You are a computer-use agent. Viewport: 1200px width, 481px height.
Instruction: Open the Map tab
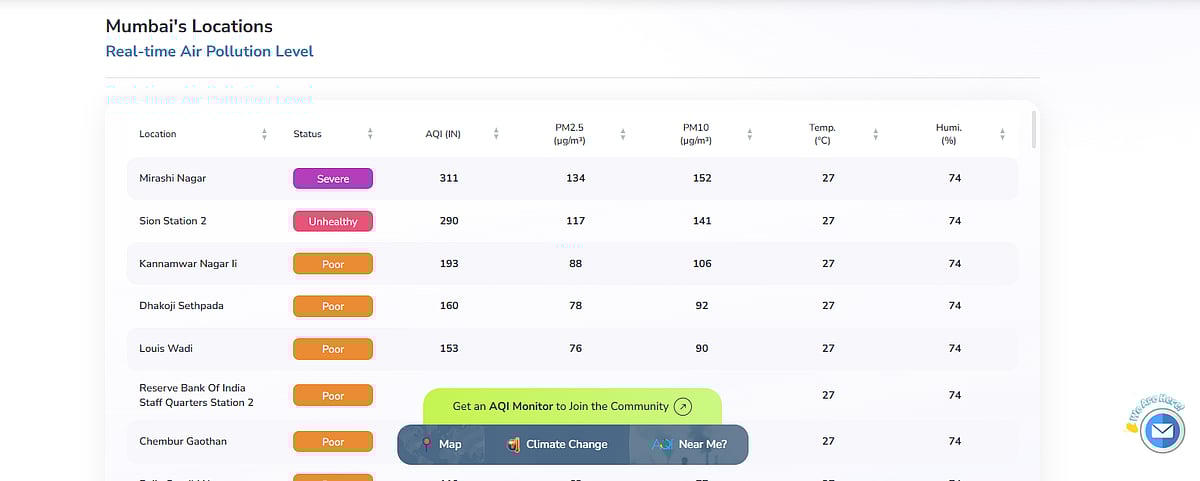tap(441, 444)
